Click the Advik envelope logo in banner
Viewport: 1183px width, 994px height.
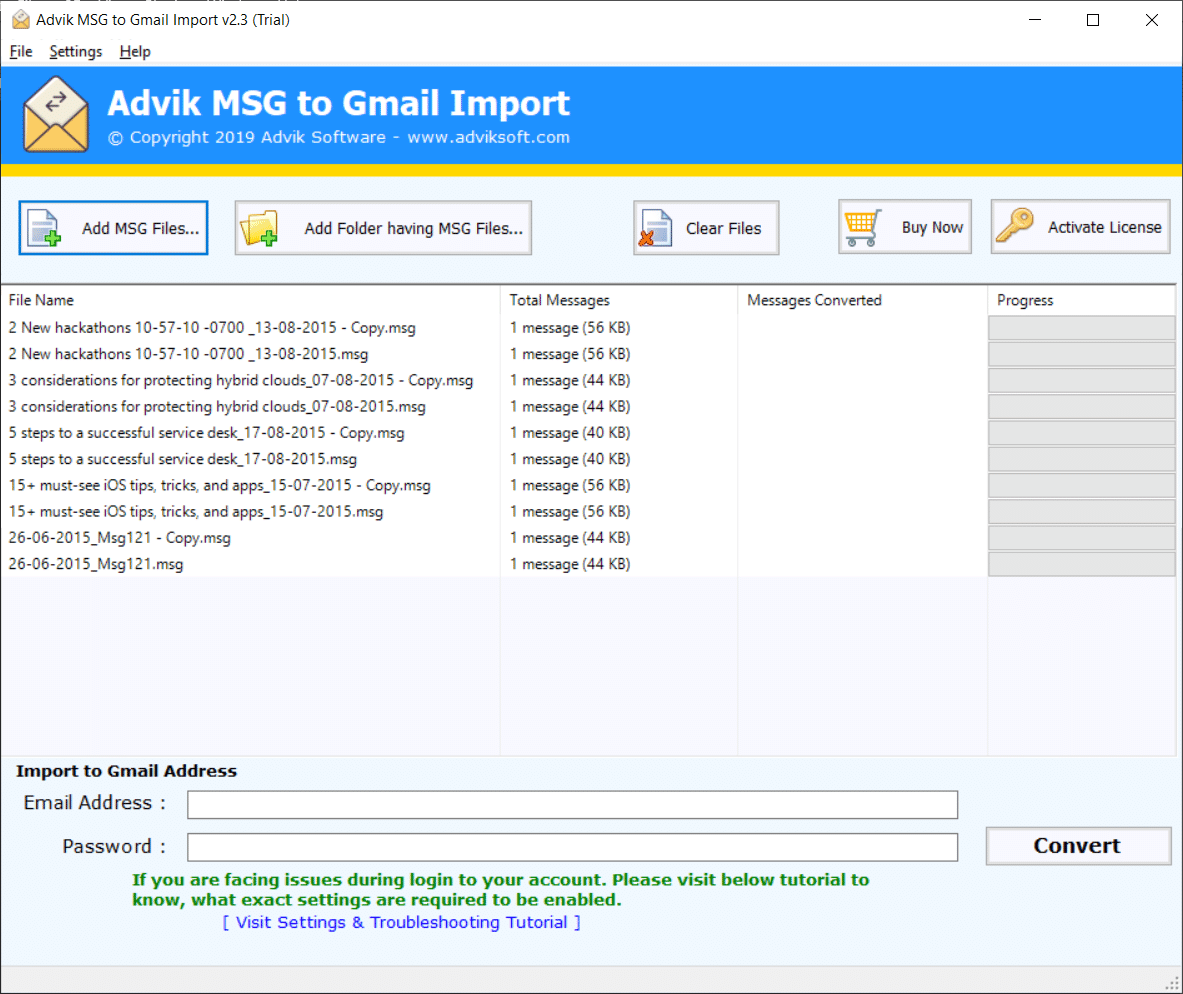(56, 115)
